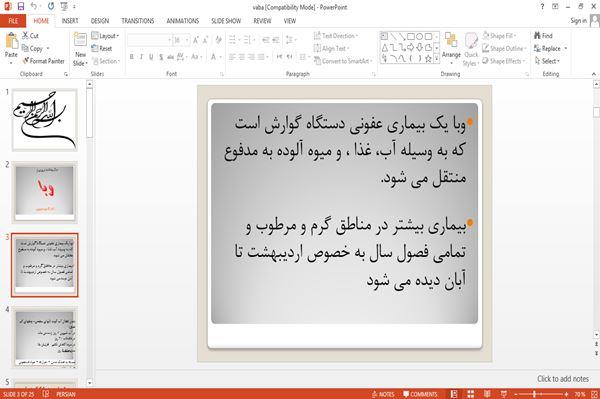The image size is (600, 399).
Task: Click Convert to SmartArt button
Action: (342, 61)
